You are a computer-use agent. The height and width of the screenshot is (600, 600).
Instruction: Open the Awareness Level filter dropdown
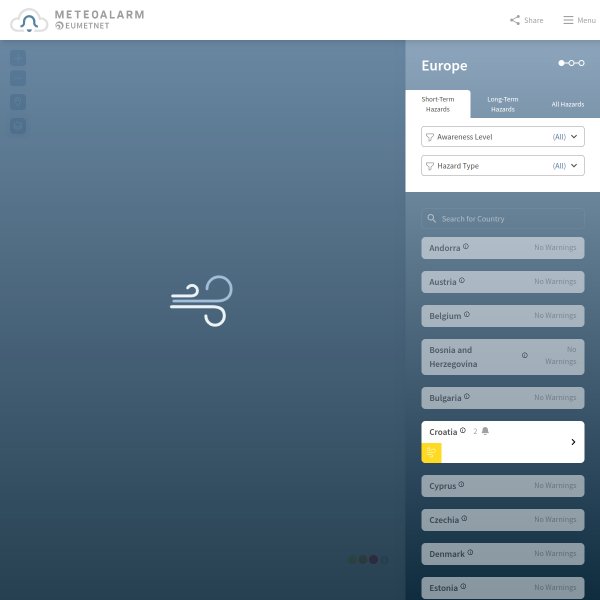(x=503, y=137)
